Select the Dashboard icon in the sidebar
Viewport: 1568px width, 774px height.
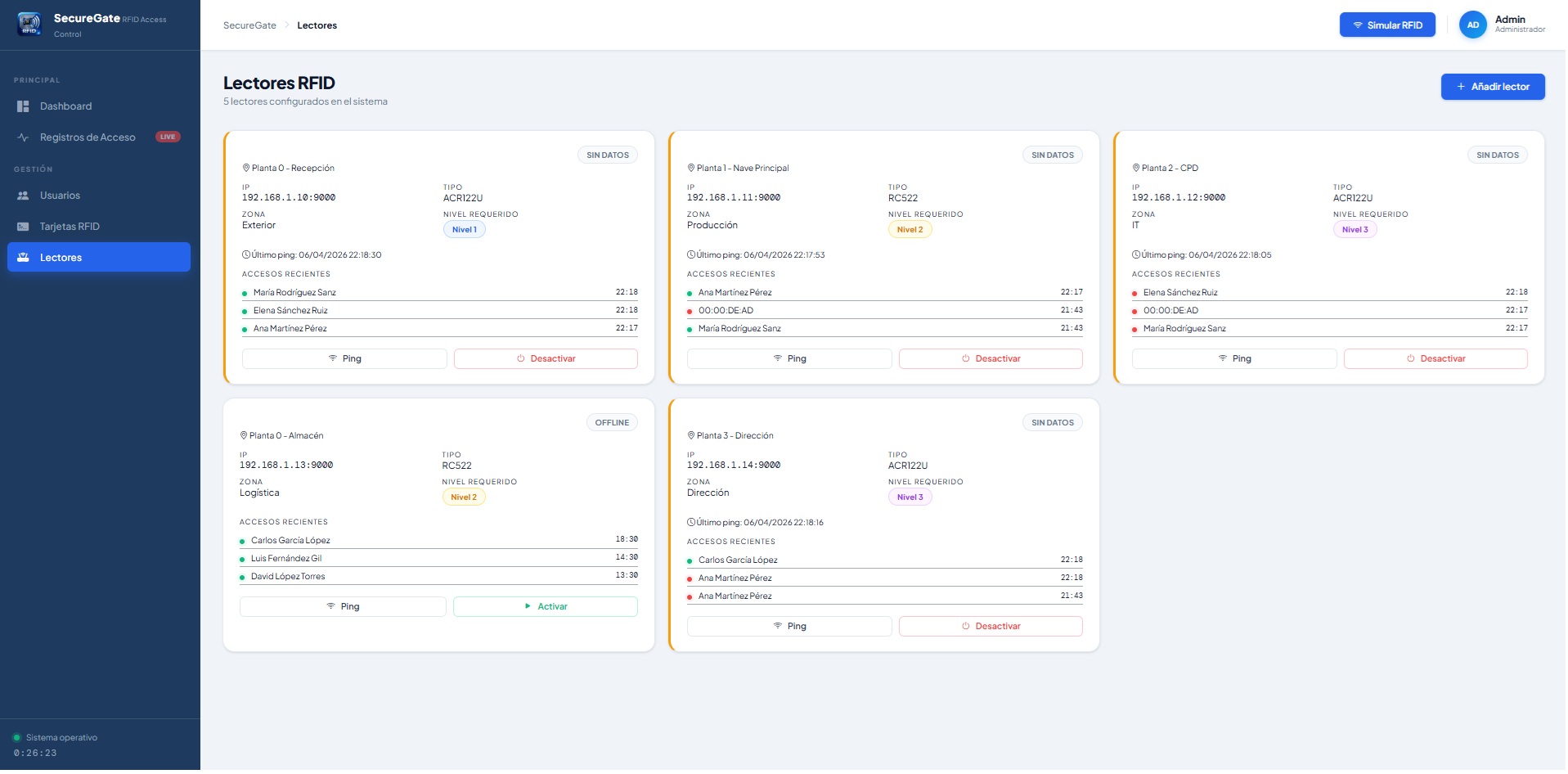coord(23,106)
